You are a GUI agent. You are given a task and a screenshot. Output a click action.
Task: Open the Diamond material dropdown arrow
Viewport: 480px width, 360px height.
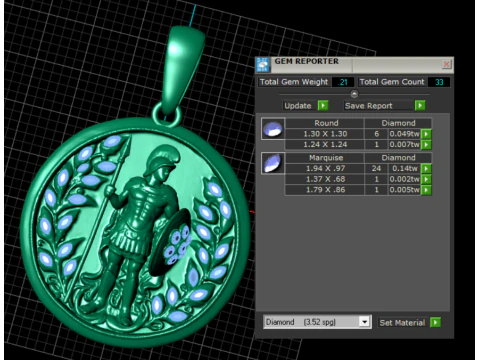[x=365, y=322]
